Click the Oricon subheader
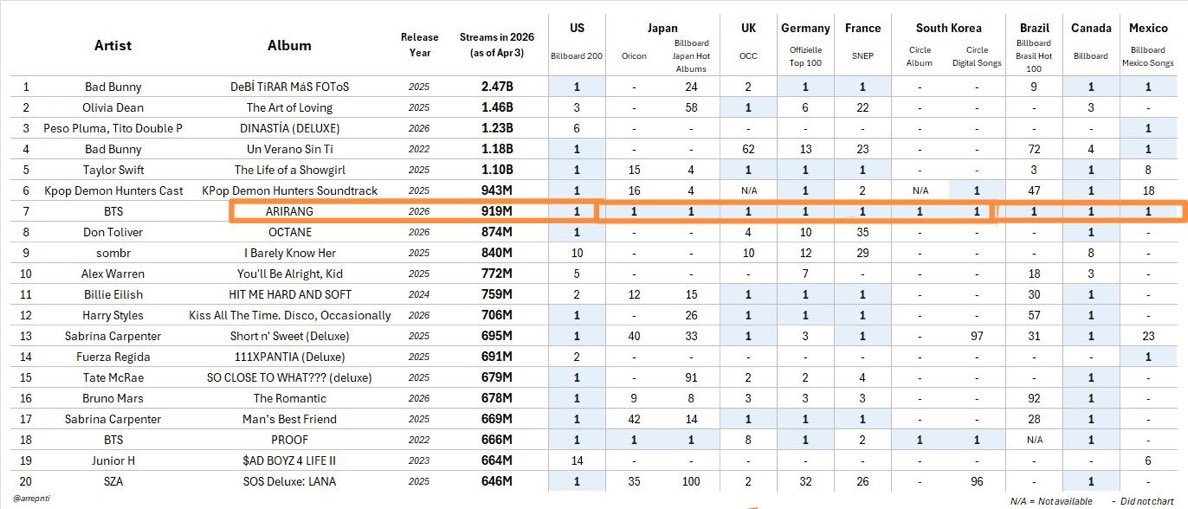Screen dimensions: 1188x509 coord(634,55)
